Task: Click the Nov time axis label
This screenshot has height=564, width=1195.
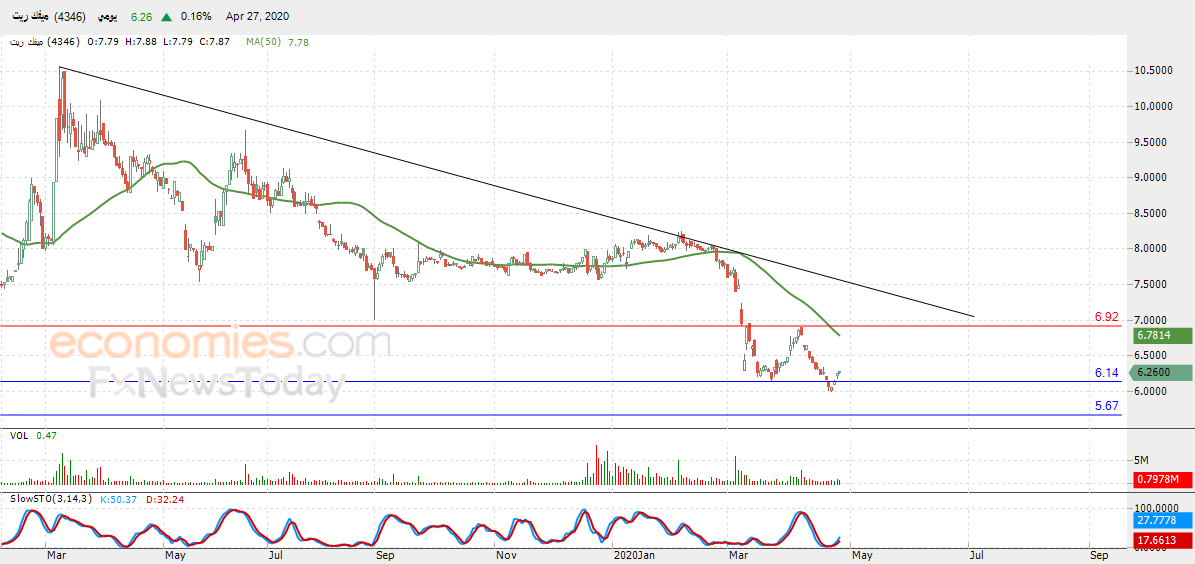Action: [x=505, y=556]
